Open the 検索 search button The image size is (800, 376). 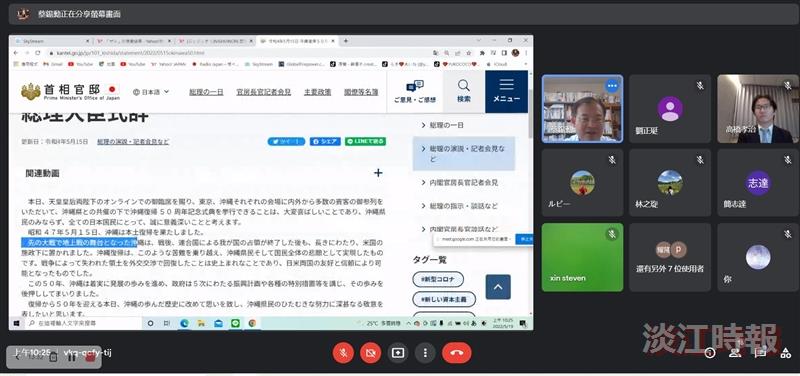tap(464, 91)
